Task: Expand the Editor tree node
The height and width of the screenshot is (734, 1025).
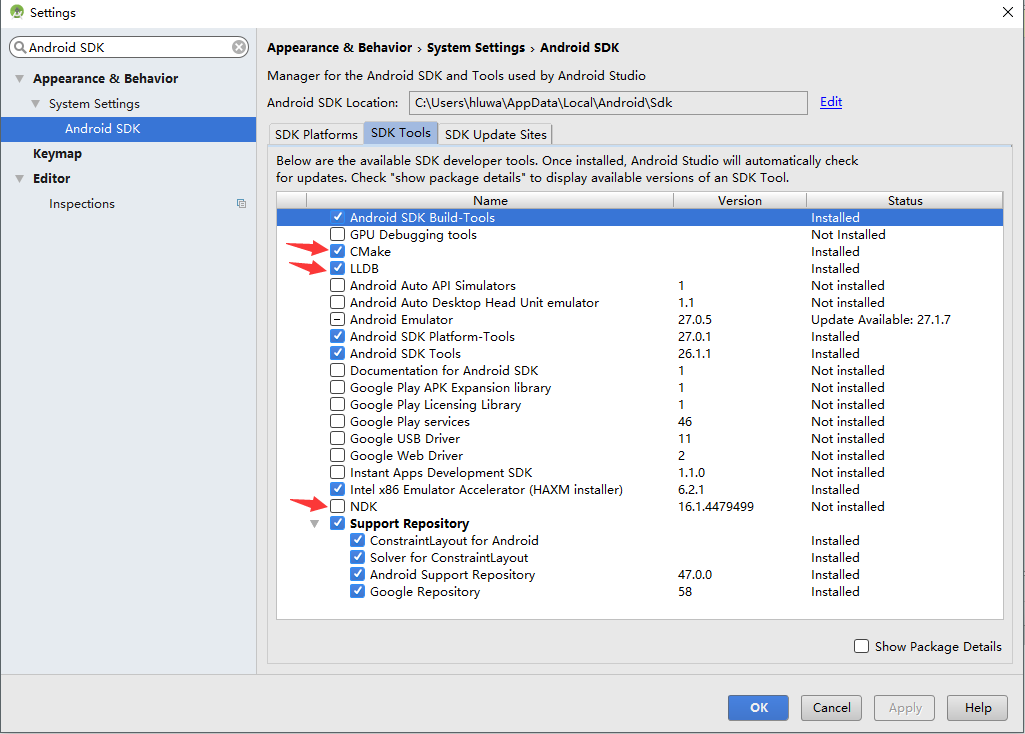Action: tap(19, 179)
